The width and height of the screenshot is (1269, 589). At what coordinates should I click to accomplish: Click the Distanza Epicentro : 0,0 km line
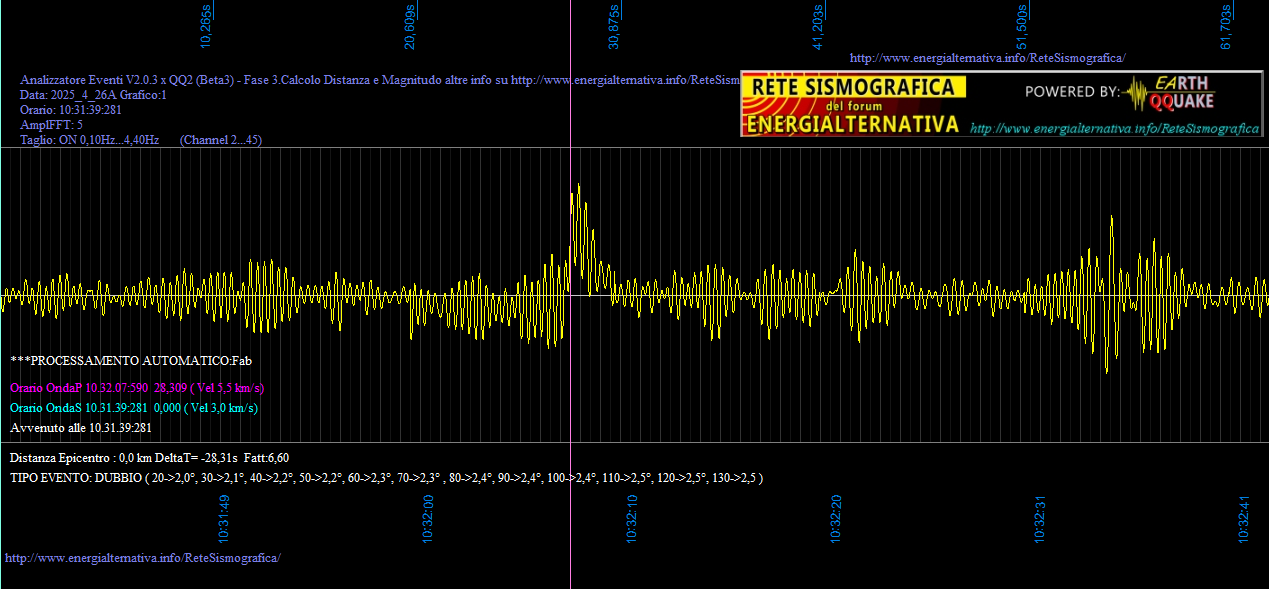coord(150,458)
